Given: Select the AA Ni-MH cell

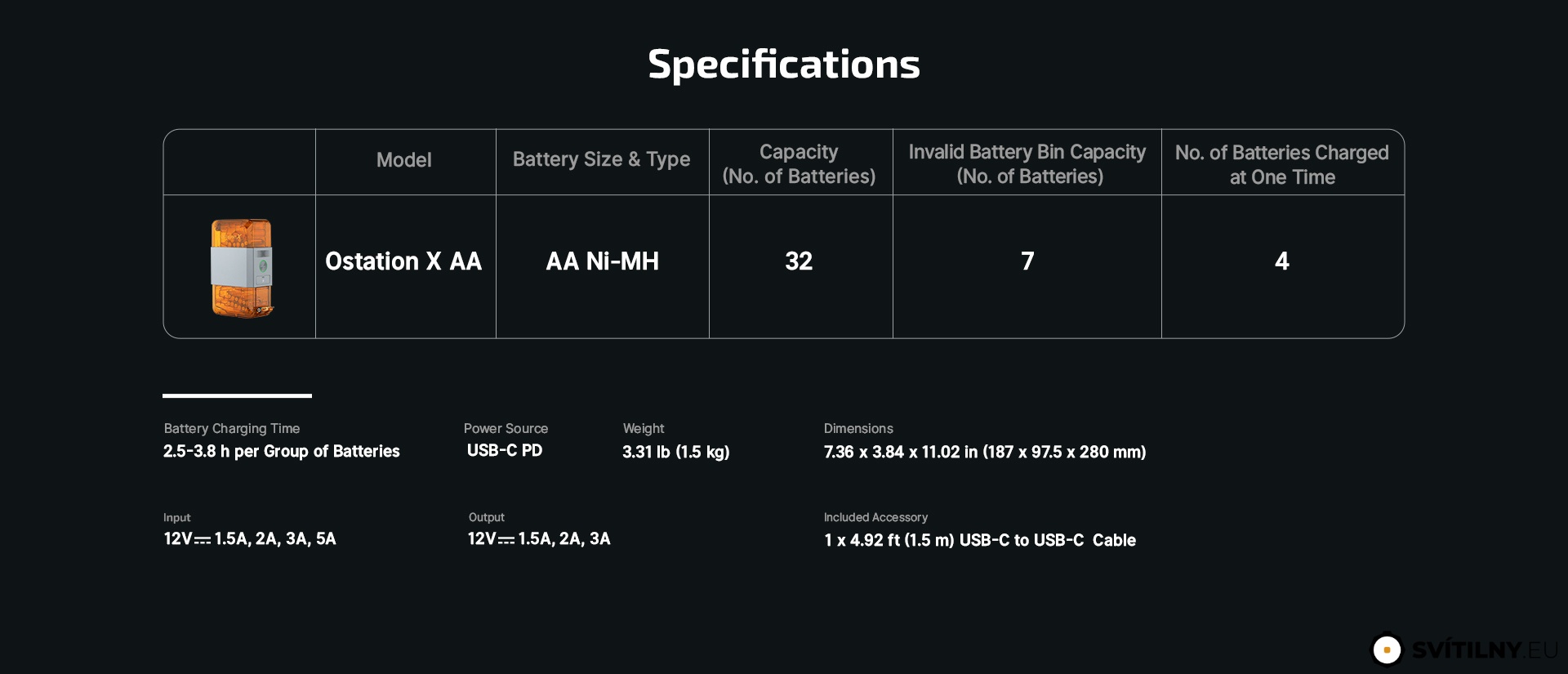Looking at the screenshot, I should coord(602,261).
